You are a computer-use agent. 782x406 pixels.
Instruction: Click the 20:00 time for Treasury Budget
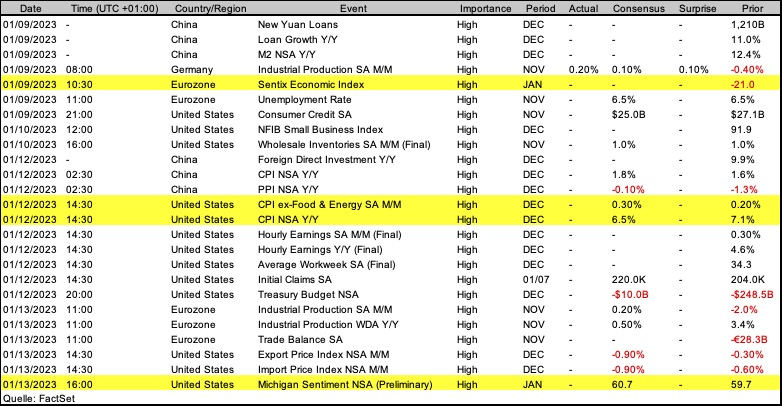pyautogui.click(x=79, y=294)
